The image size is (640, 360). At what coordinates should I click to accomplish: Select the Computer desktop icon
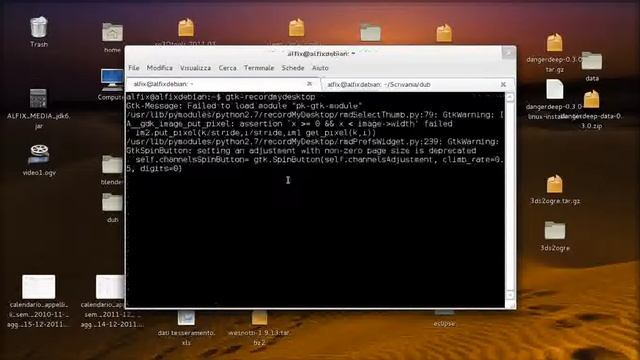(112, 80)
